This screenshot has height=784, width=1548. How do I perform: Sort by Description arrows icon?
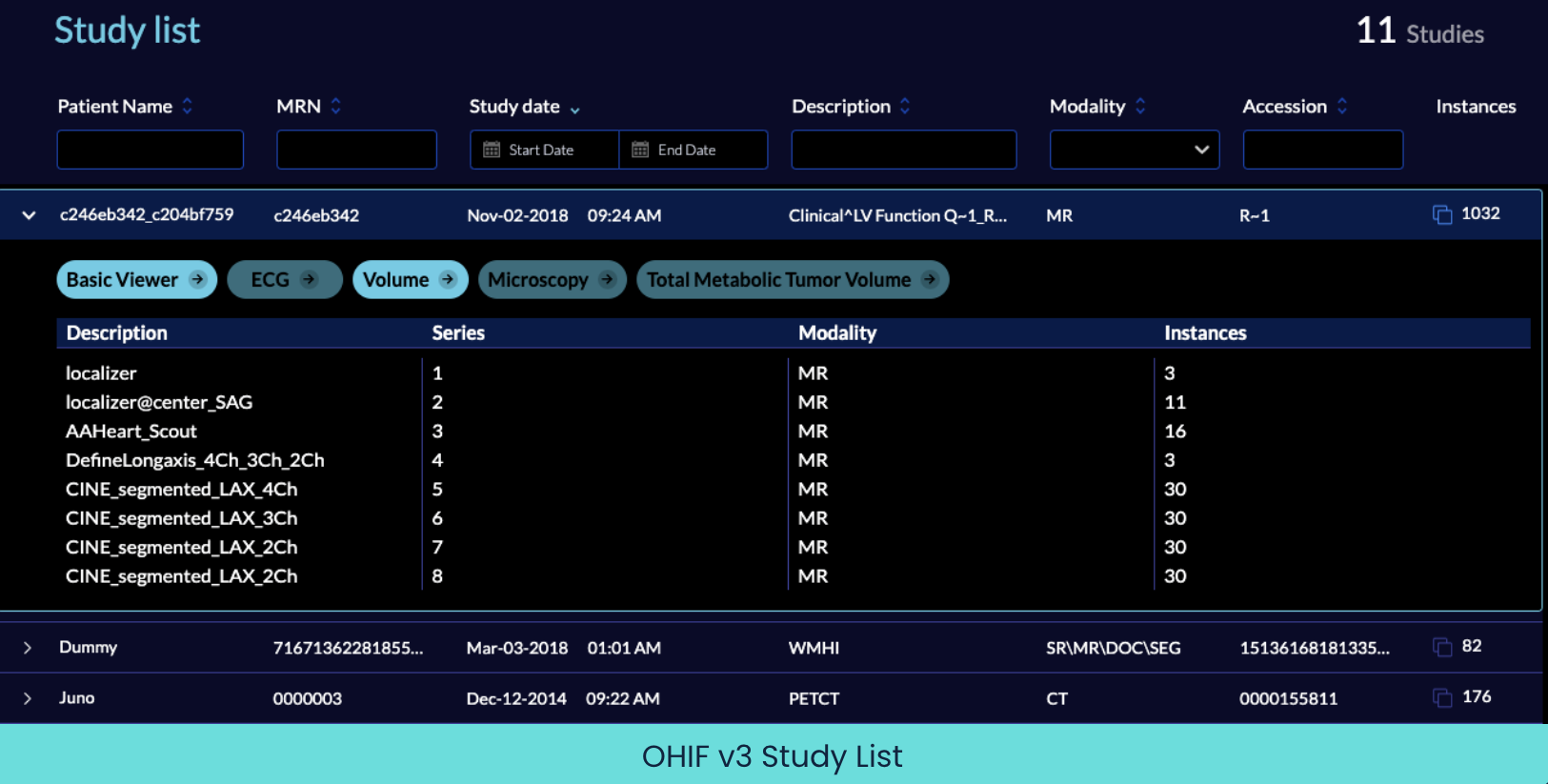[x=905, y=107]
